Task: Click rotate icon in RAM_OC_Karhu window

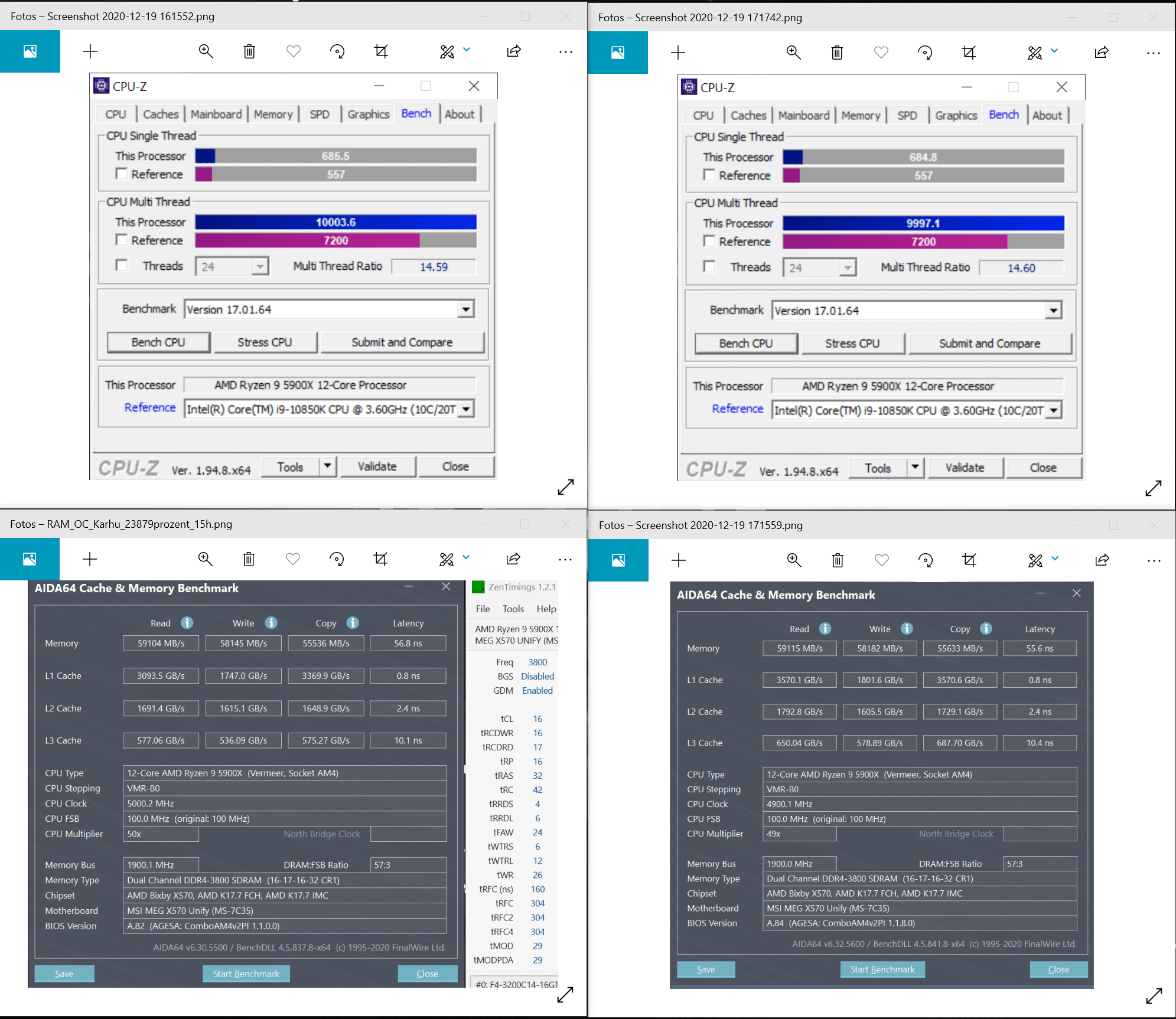Action: [337, 559]
